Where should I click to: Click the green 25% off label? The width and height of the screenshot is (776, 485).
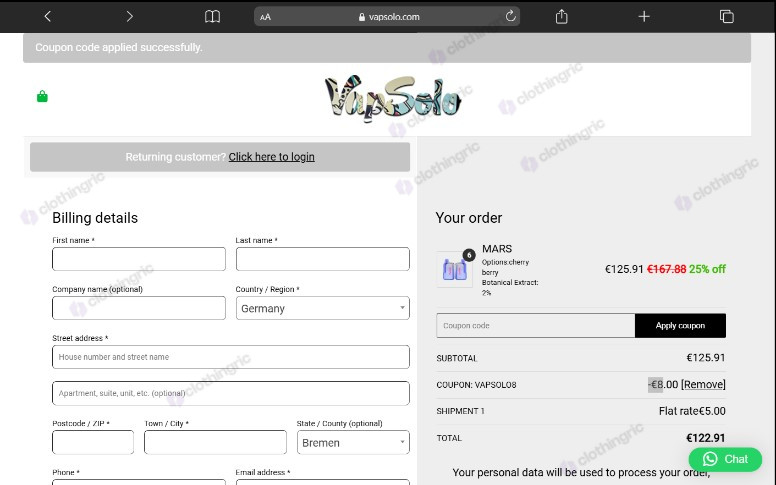[x=707, y=269]
